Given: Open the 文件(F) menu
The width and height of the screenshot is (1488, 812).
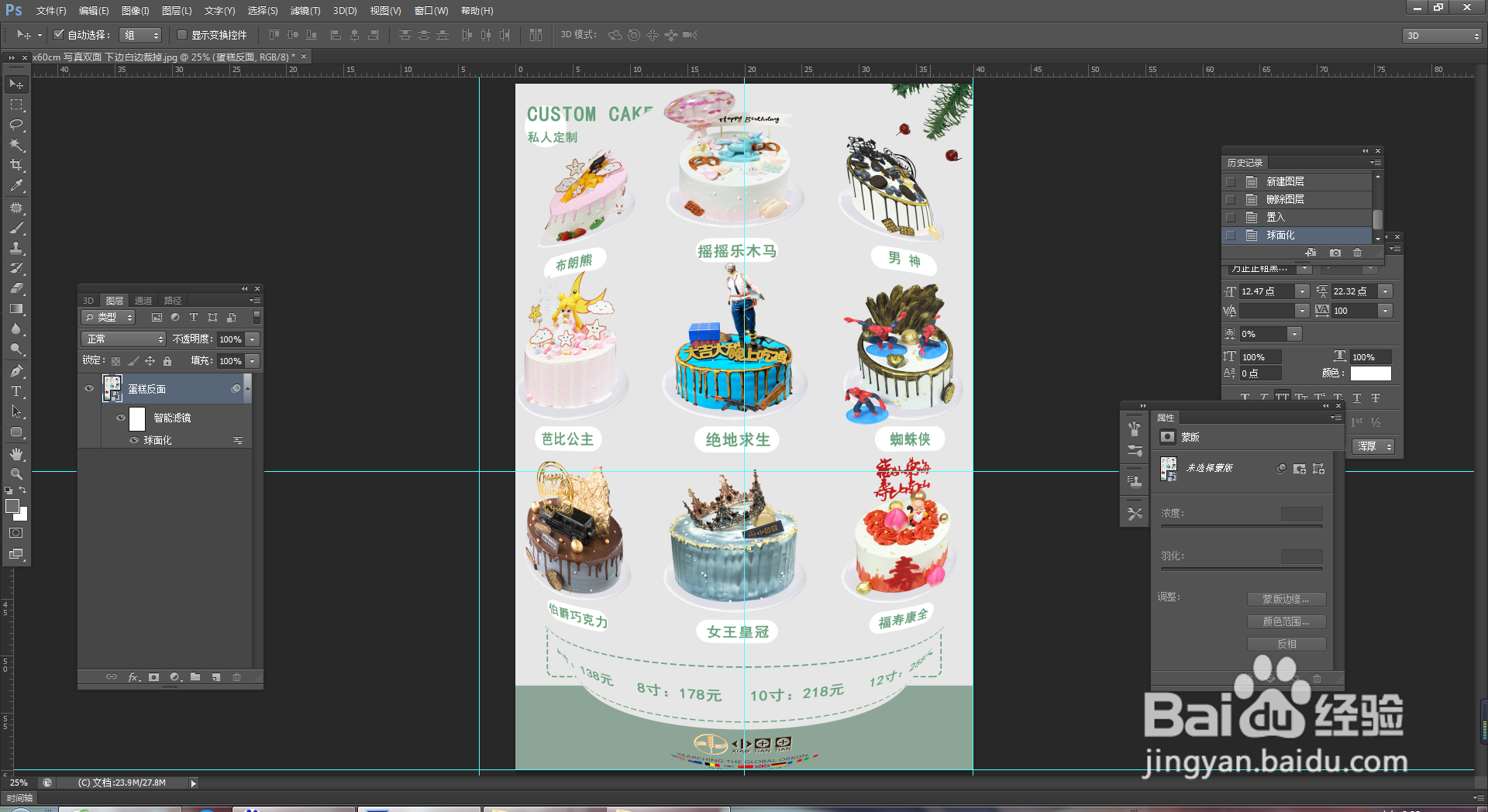Looking at the screenshot, I should pos(51,11).
